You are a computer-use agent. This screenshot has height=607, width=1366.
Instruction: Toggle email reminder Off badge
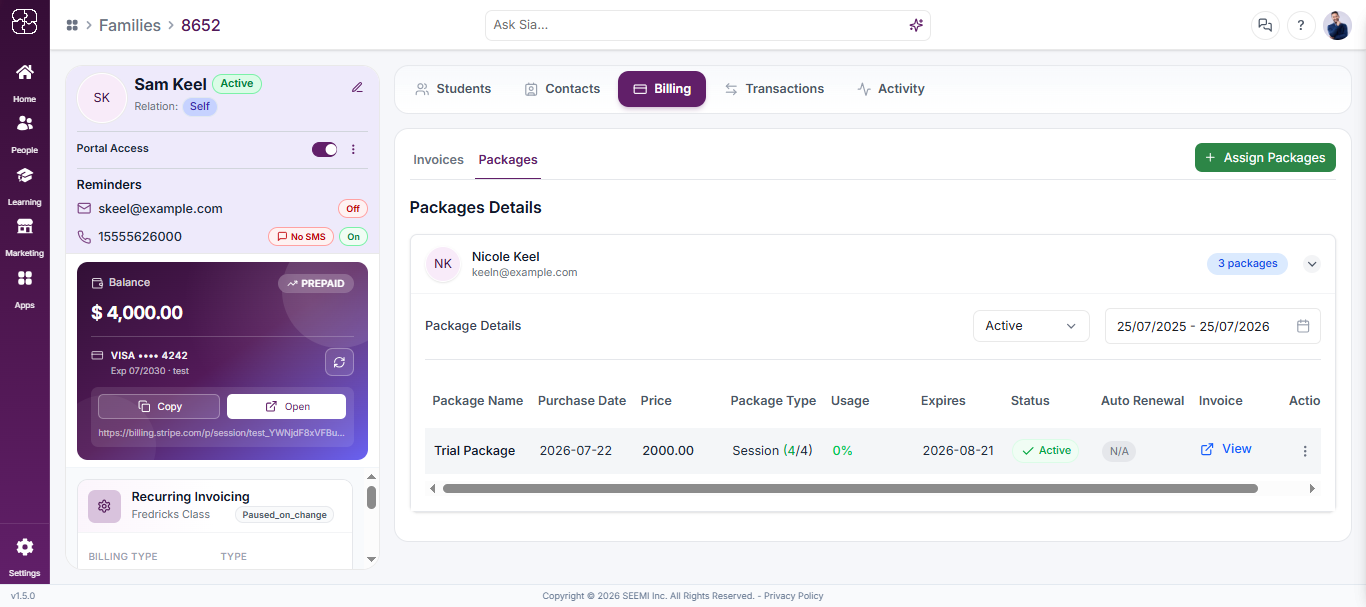[x=353, y=208]
